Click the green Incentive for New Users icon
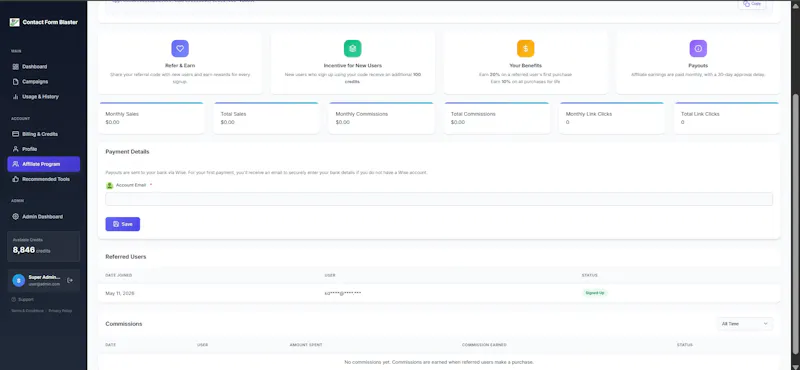This screenshot has width=800, height=370. coord(353,48)
